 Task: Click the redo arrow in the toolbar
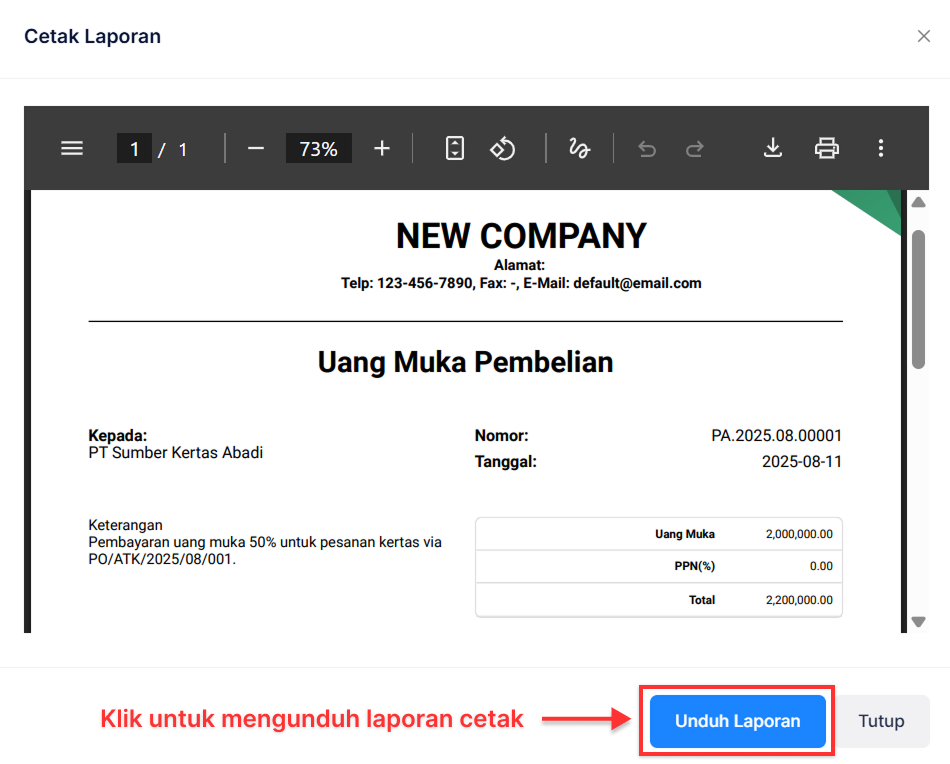click(x=694, y=148)
